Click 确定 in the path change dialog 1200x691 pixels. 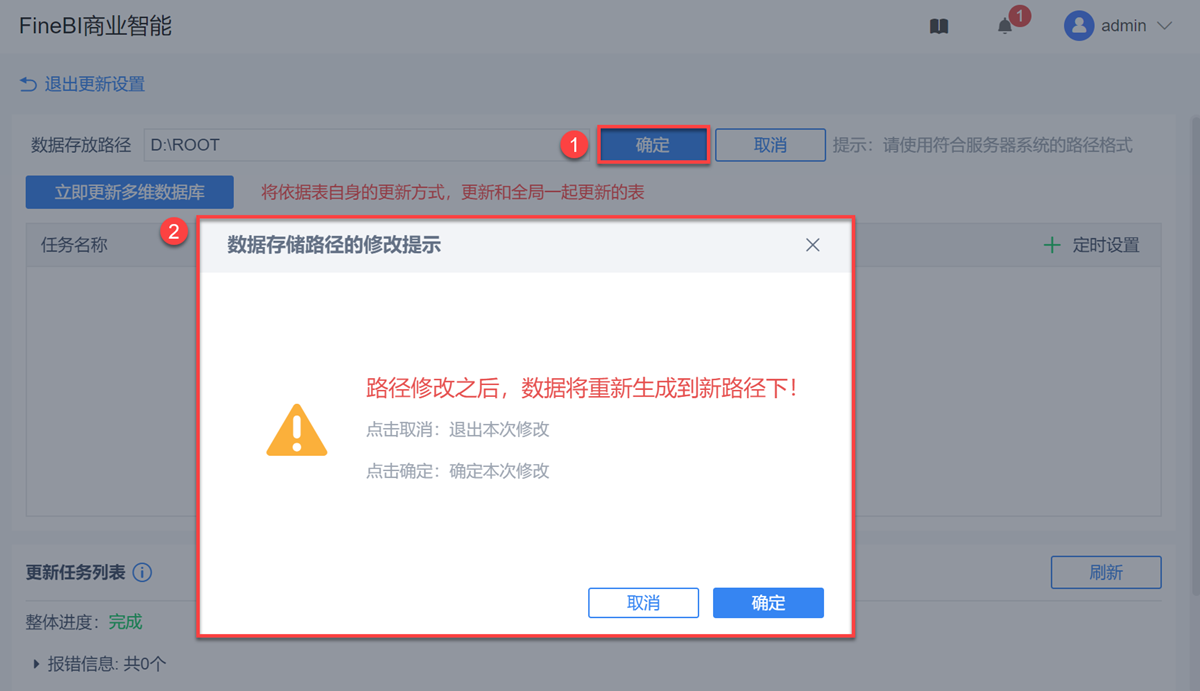coord(768,603)
